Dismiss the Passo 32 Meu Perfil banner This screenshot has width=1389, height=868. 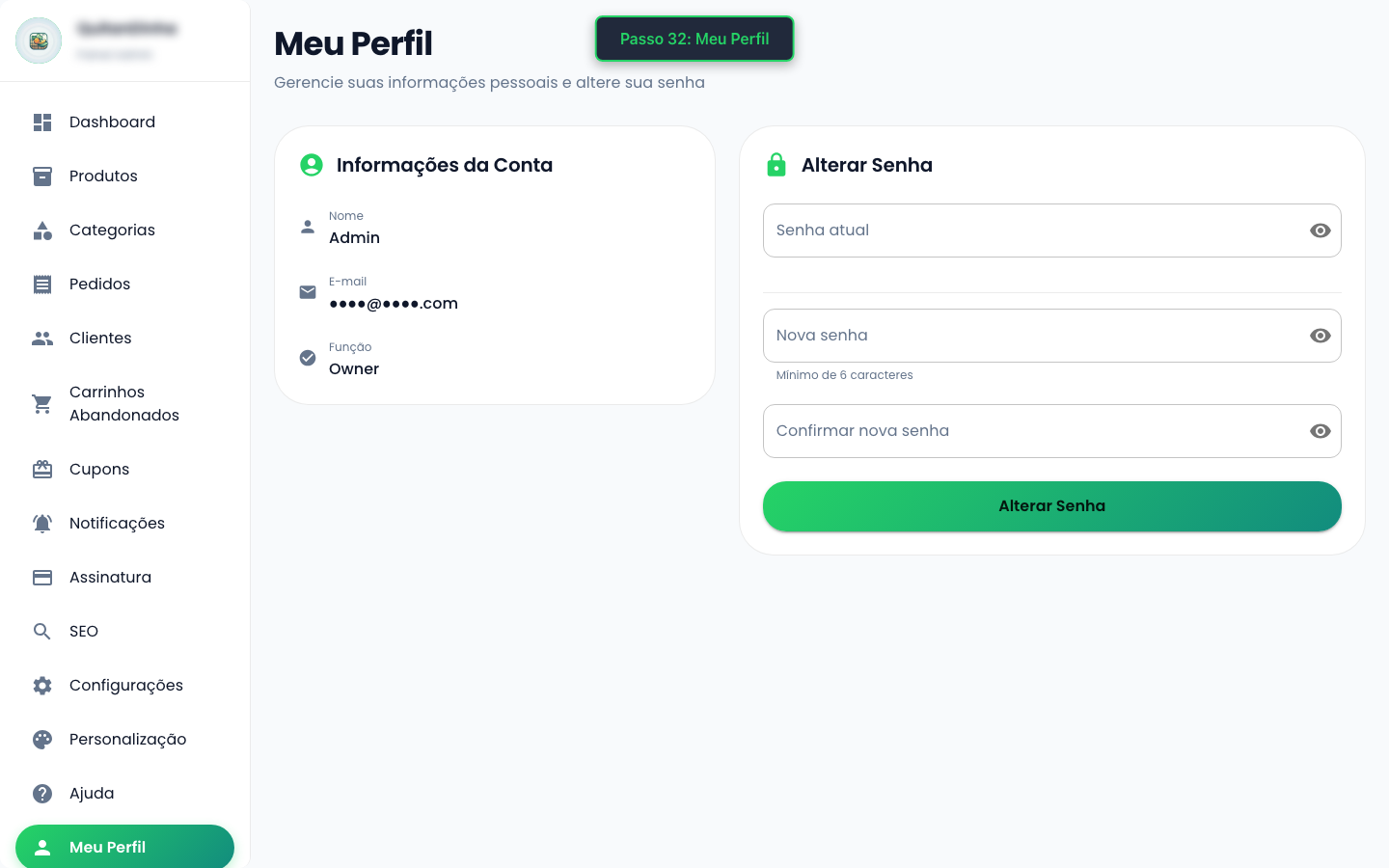[694, 39]
